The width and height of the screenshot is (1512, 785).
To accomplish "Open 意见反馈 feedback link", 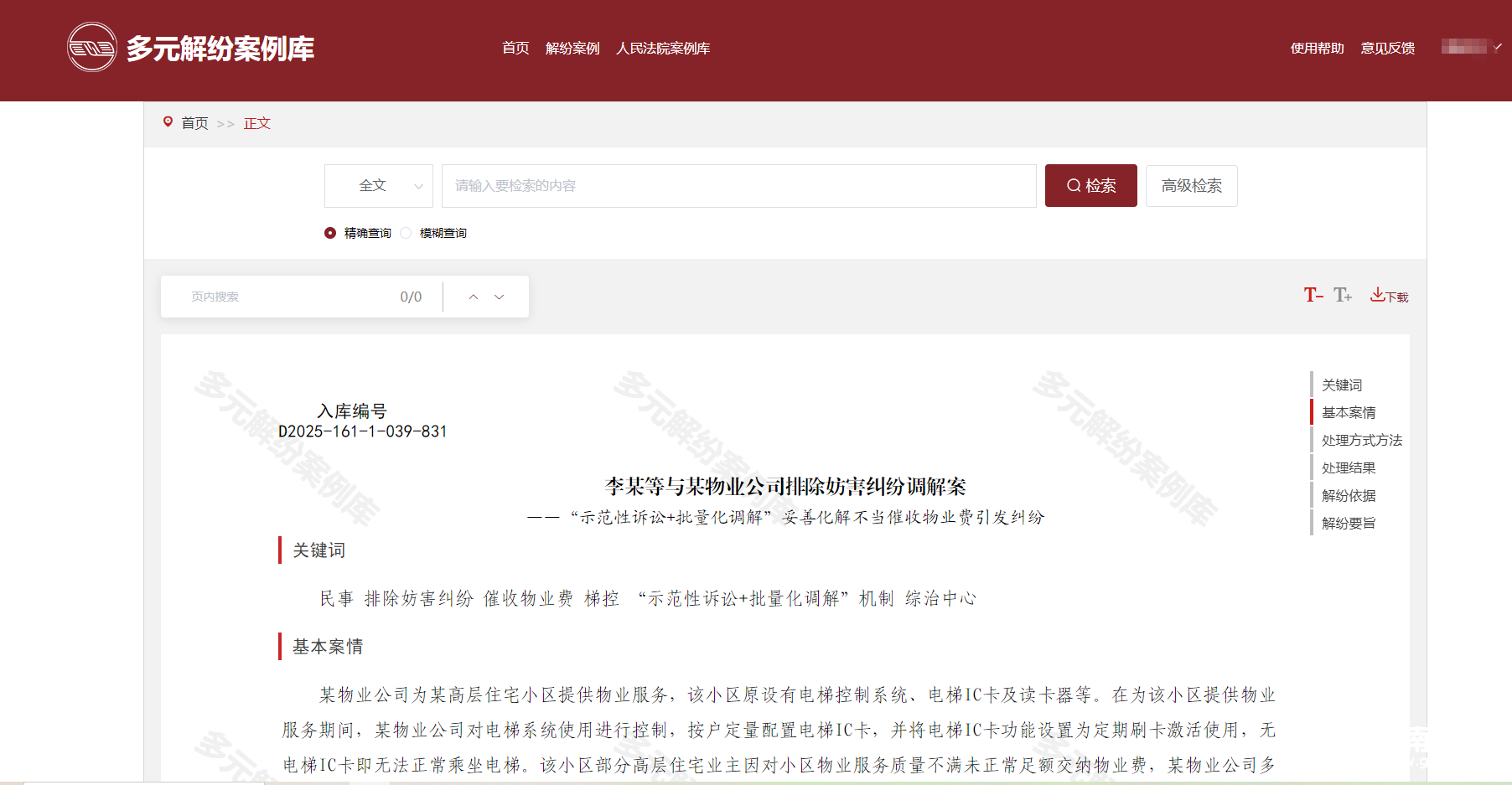I will tap(1387, 49).
